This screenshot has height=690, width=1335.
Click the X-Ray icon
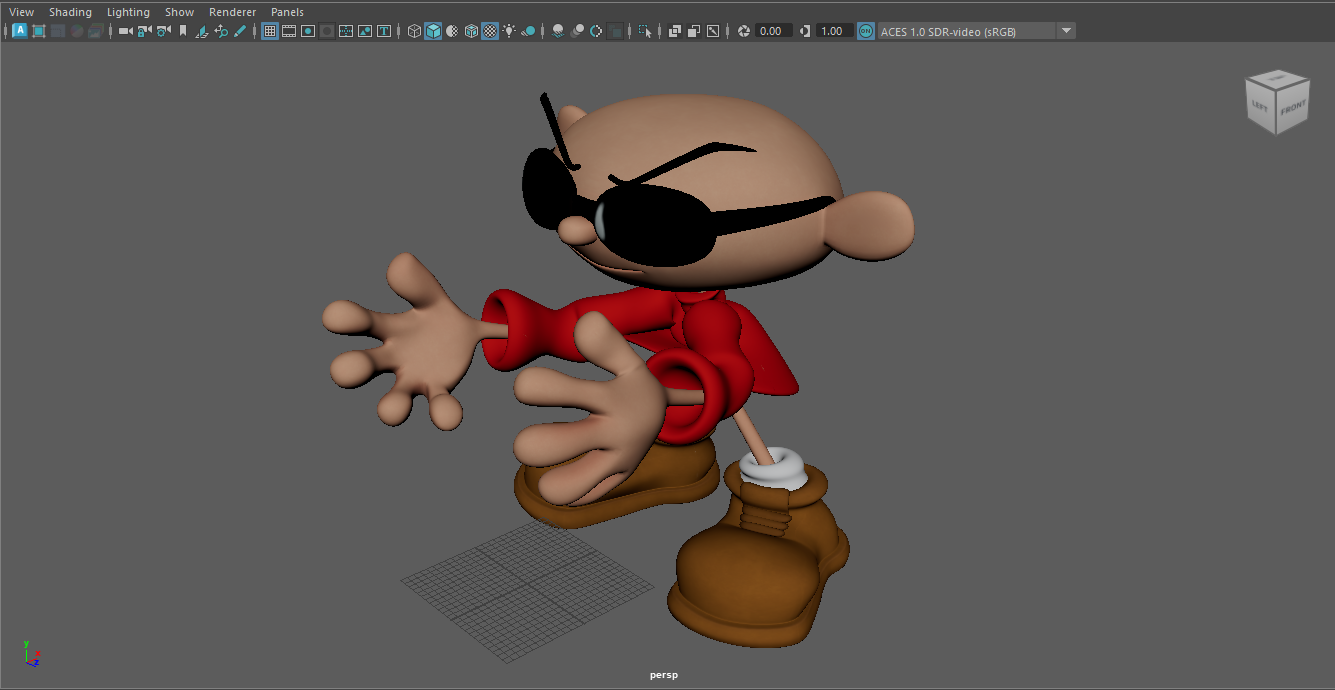[675, 31]
